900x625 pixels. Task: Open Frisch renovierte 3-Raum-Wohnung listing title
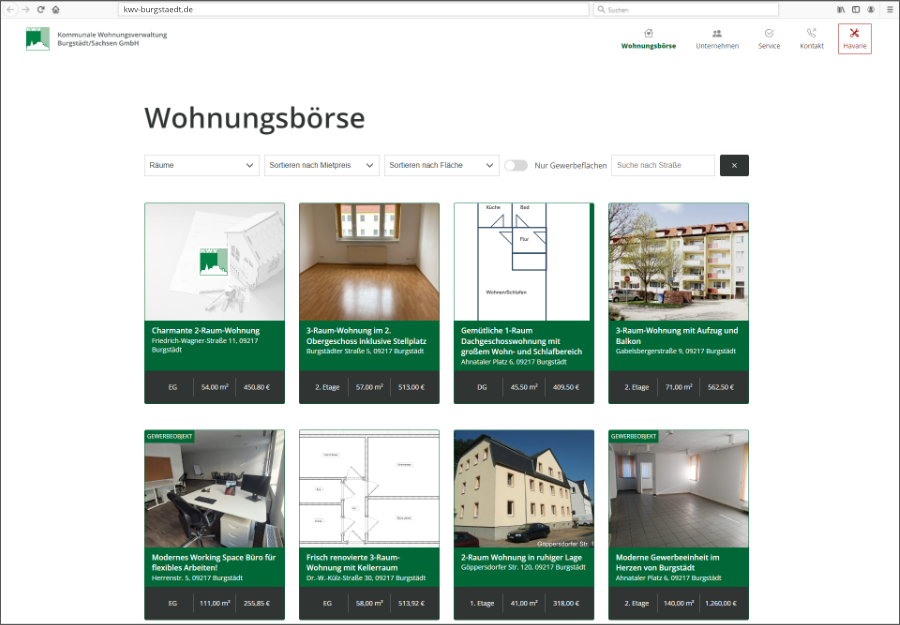353,562
